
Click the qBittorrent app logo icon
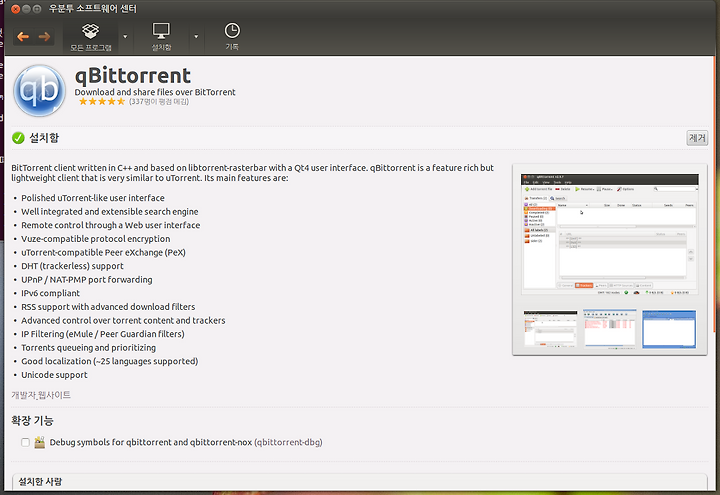click(39, 90)
